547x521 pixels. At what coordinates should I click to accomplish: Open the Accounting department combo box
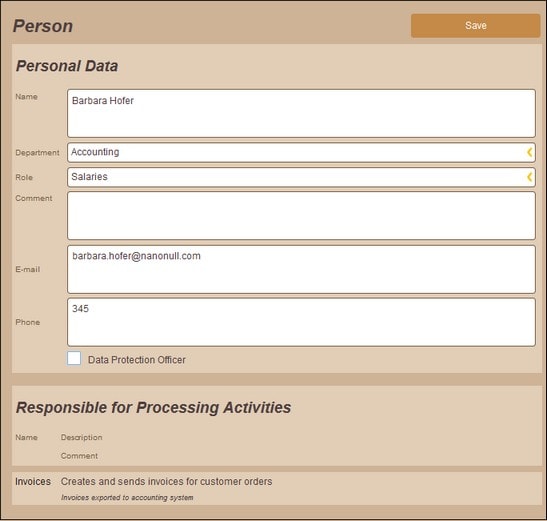301,152
